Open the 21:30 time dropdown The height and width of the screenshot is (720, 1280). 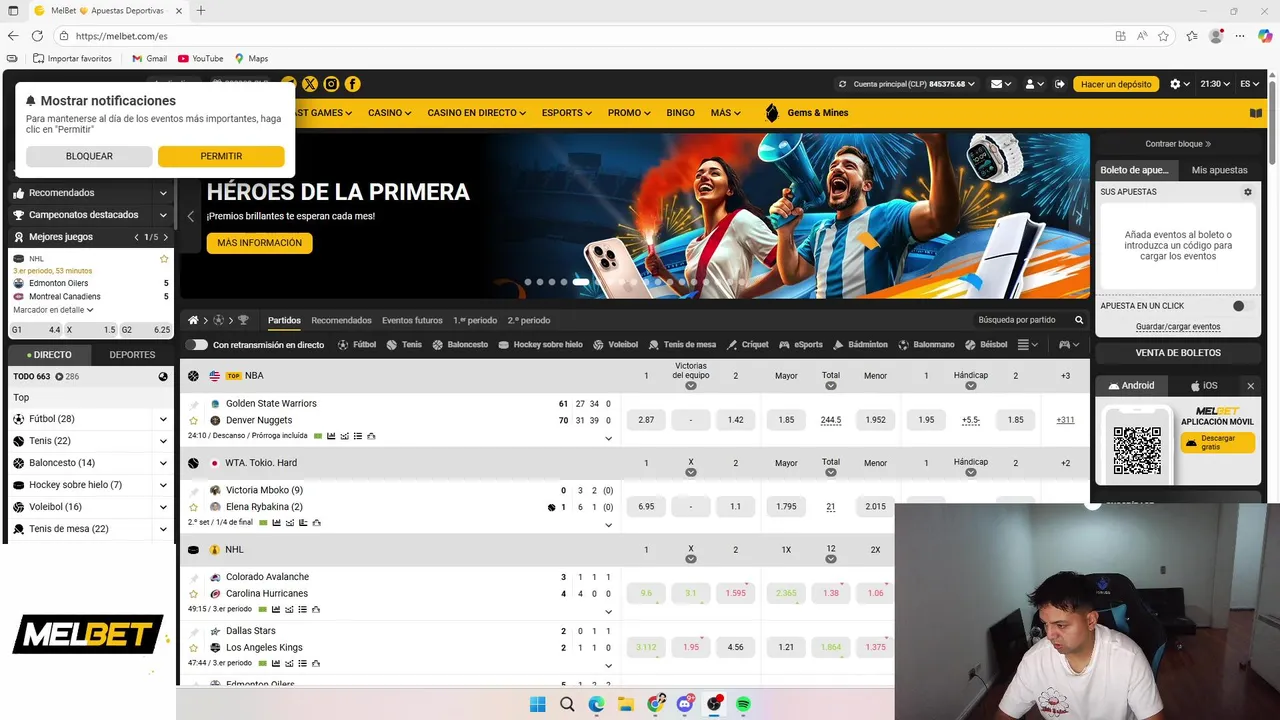[1214, 84]
